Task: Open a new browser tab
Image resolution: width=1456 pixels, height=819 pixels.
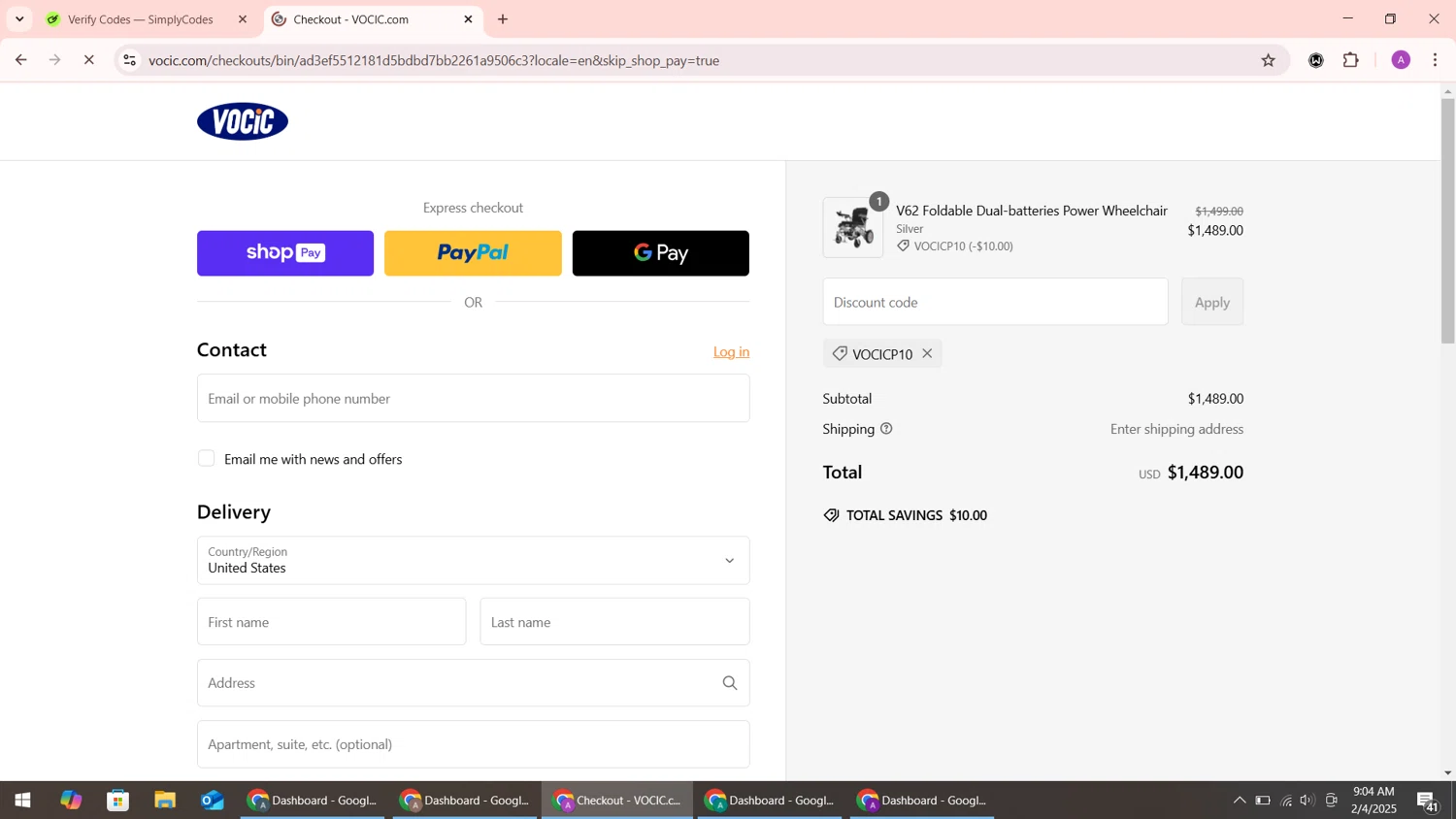Action: click(x=503, y=19)
